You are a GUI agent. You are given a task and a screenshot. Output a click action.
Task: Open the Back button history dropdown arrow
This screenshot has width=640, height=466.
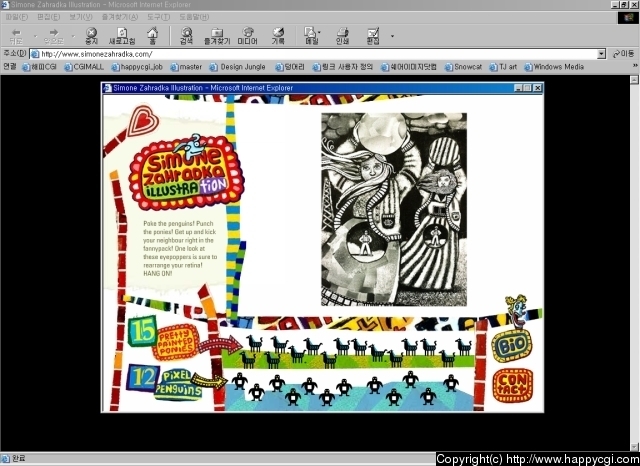35,36
